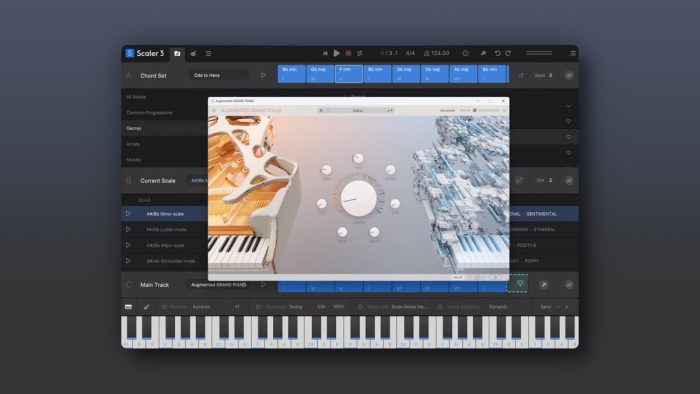Switch to keyboard view icon
The width and height of the screenshot is (700, 394).
tap(129, 307)
